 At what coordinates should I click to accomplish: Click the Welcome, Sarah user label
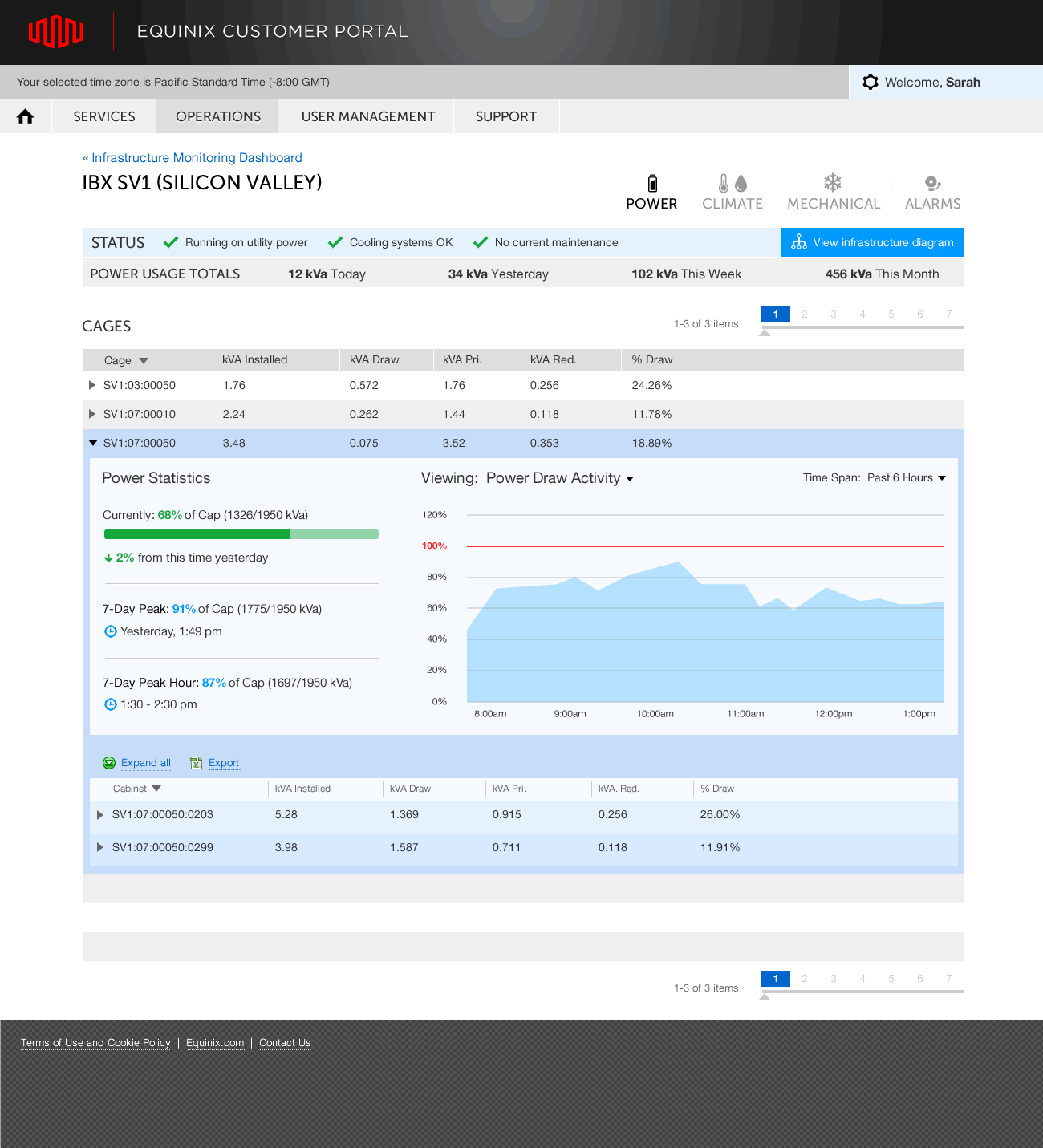pyautogui.click(x=932, y=82)
